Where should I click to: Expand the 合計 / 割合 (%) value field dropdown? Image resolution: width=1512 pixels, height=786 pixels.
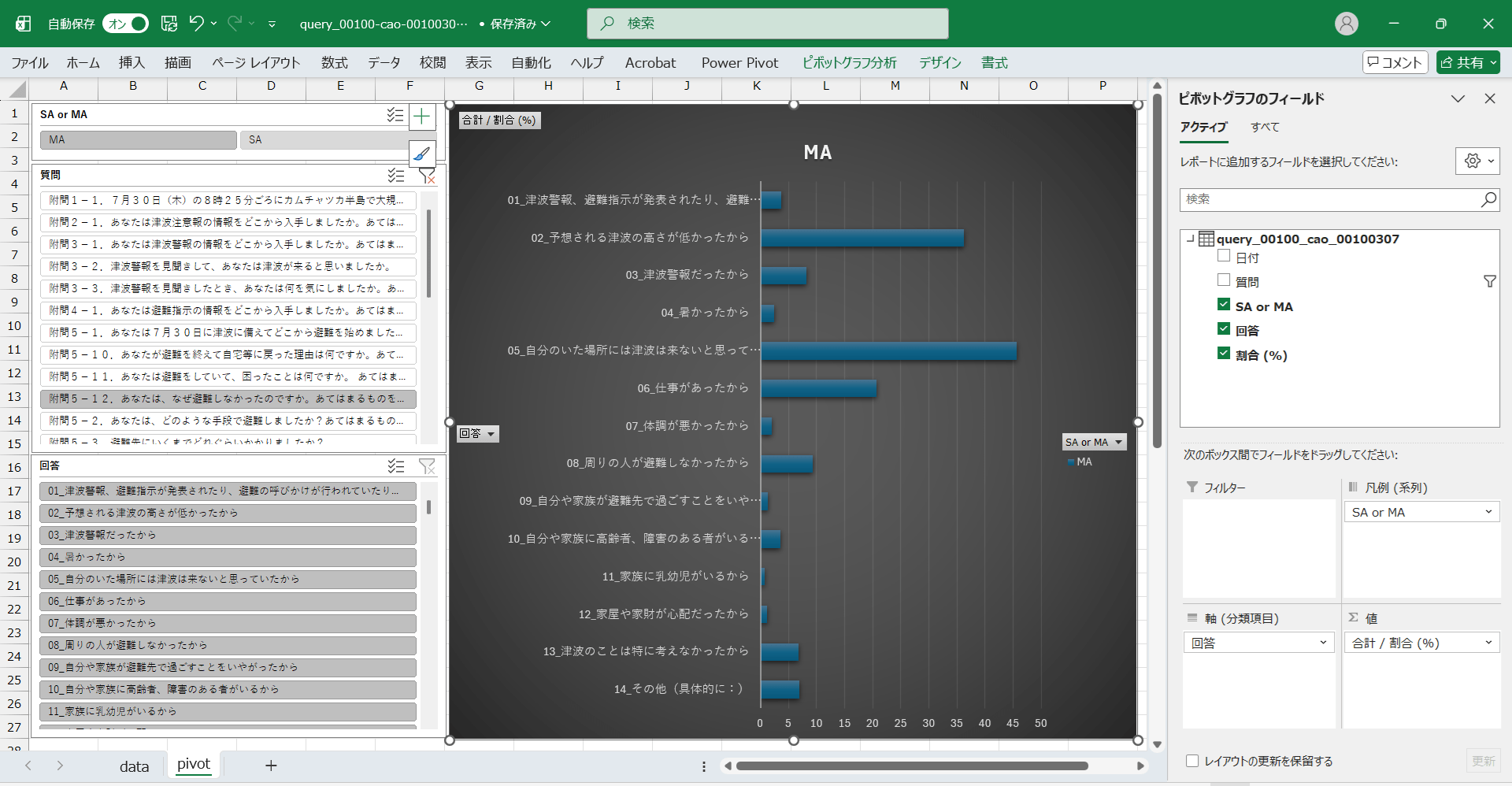pyautogui.click(x=1488, y=643)
